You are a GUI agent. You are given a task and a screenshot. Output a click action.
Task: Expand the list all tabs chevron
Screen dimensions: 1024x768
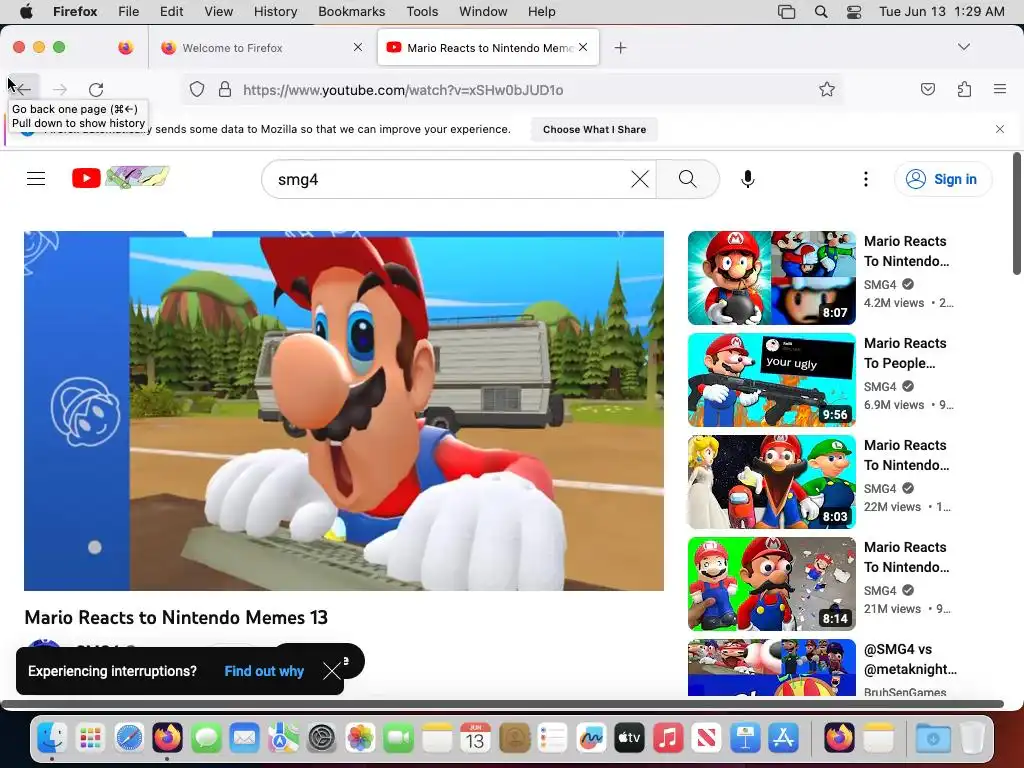(964, 47)
